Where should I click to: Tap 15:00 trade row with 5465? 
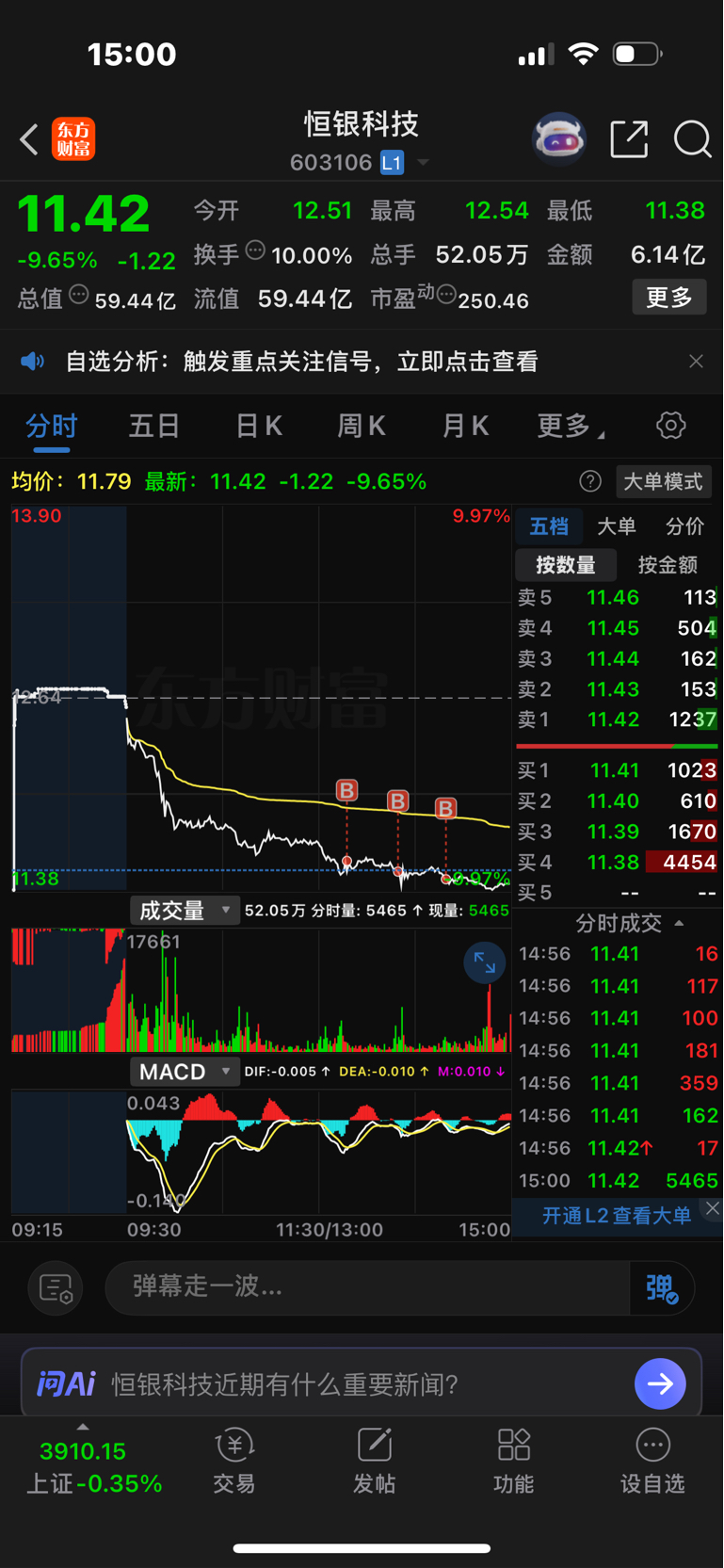(618, 1181)
